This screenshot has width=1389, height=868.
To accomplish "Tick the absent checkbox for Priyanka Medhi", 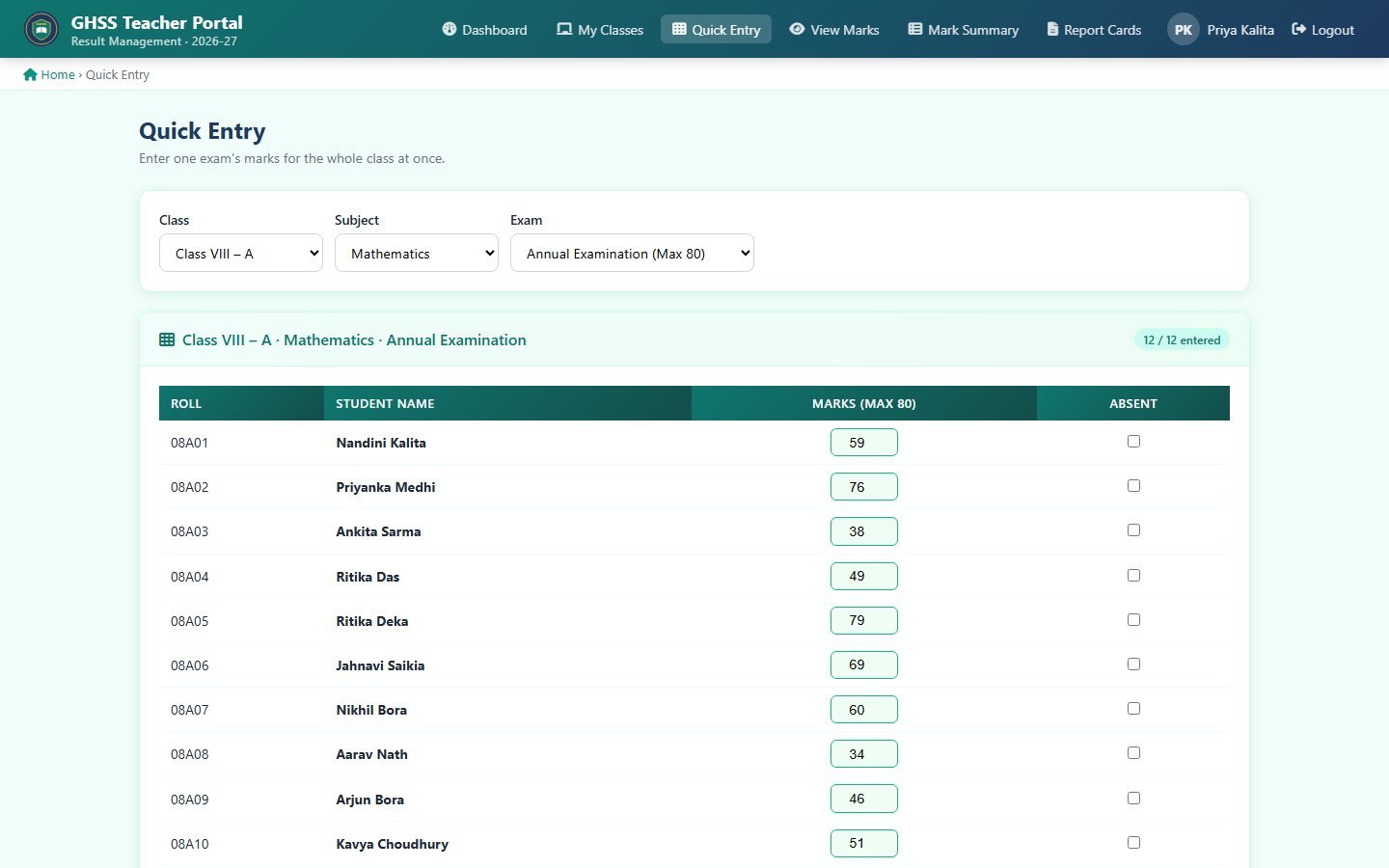I will [1133, 486].
